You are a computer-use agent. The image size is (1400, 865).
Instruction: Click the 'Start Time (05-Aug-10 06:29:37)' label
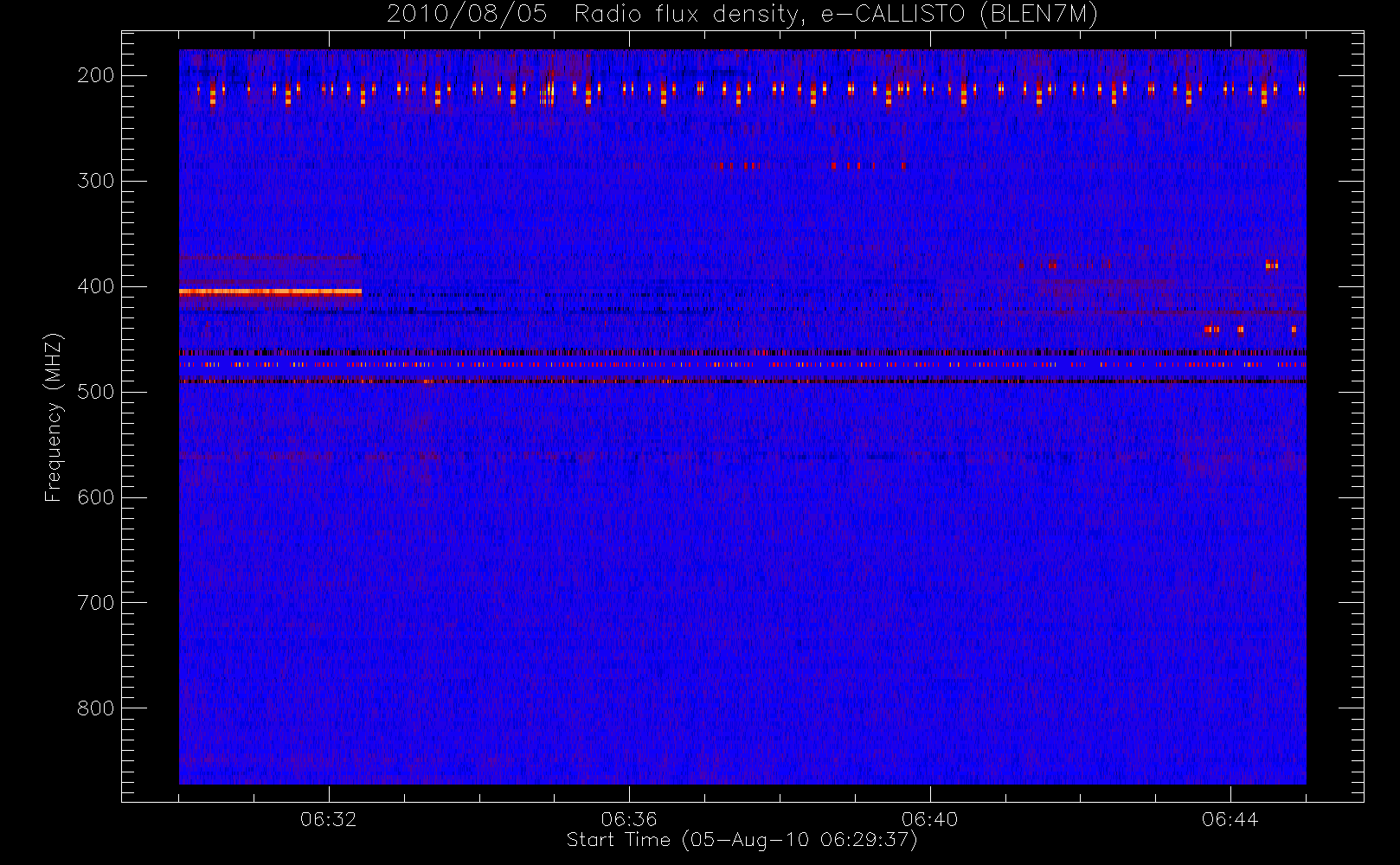click(x=742, y=840)
